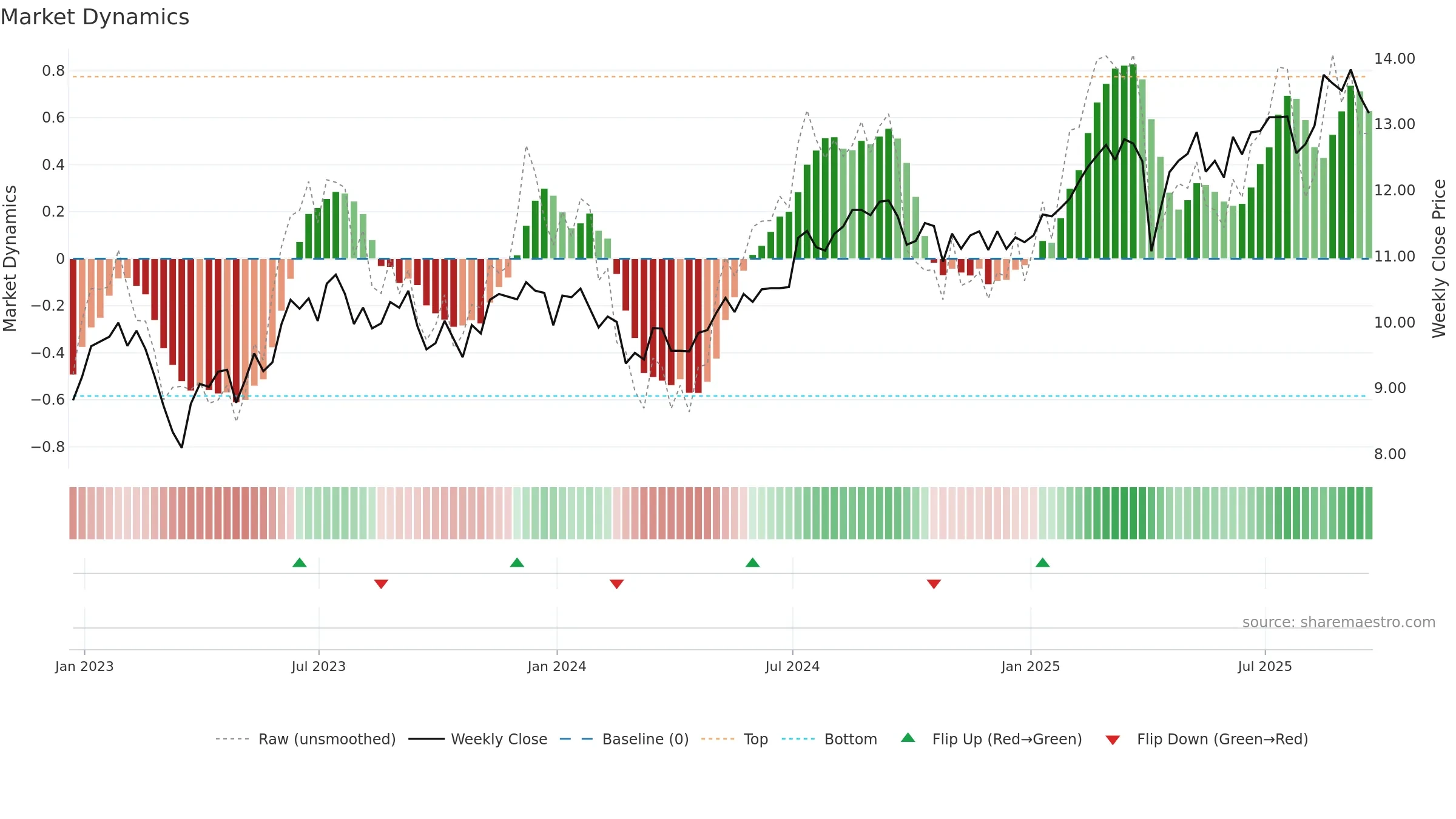Click the 14.00 price axis tick

pyautogui.click(x=1395, y=59)
